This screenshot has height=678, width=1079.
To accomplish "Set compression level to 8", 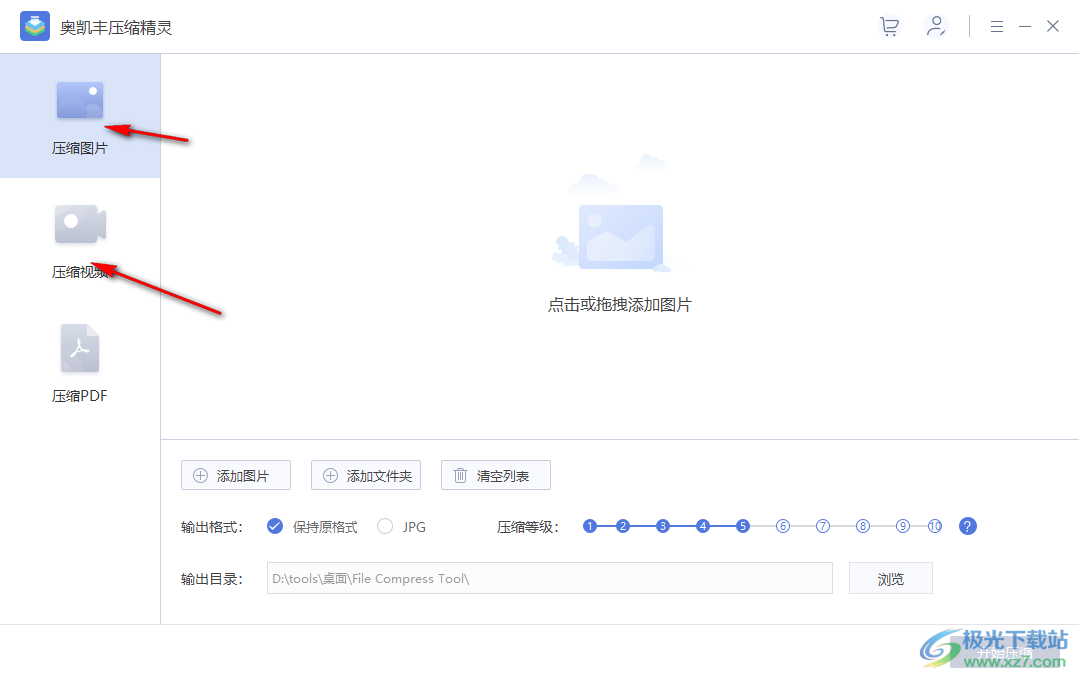I will (x=863, y=526).
